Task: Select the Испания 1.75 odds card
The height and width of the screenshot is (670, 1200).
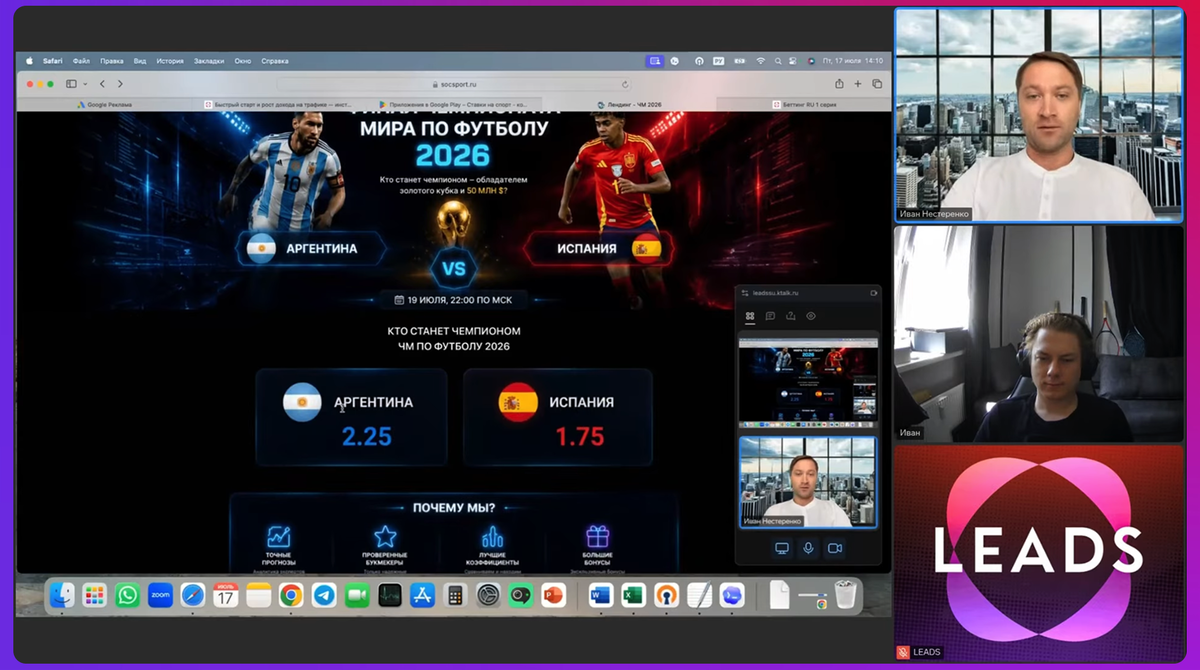Action: pyautogui.click(x=558, y=417)
